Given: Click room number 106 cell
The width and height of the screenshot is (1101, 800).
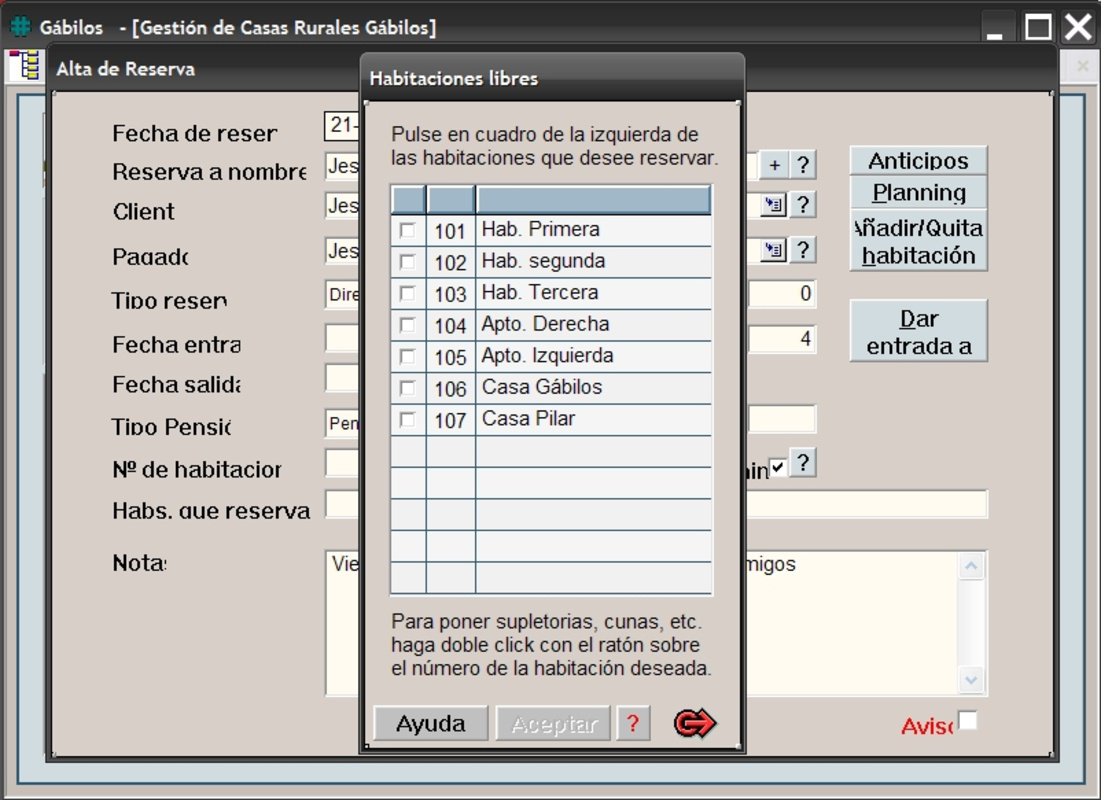Looking at the screenshot, I should tap(450, 388).
